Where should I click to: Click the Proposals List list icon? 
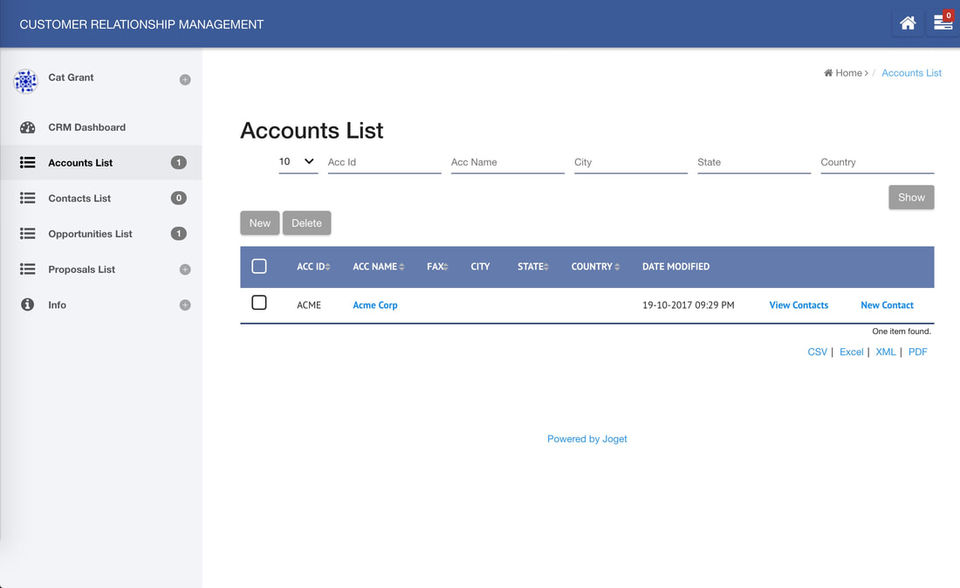point(28,269)
